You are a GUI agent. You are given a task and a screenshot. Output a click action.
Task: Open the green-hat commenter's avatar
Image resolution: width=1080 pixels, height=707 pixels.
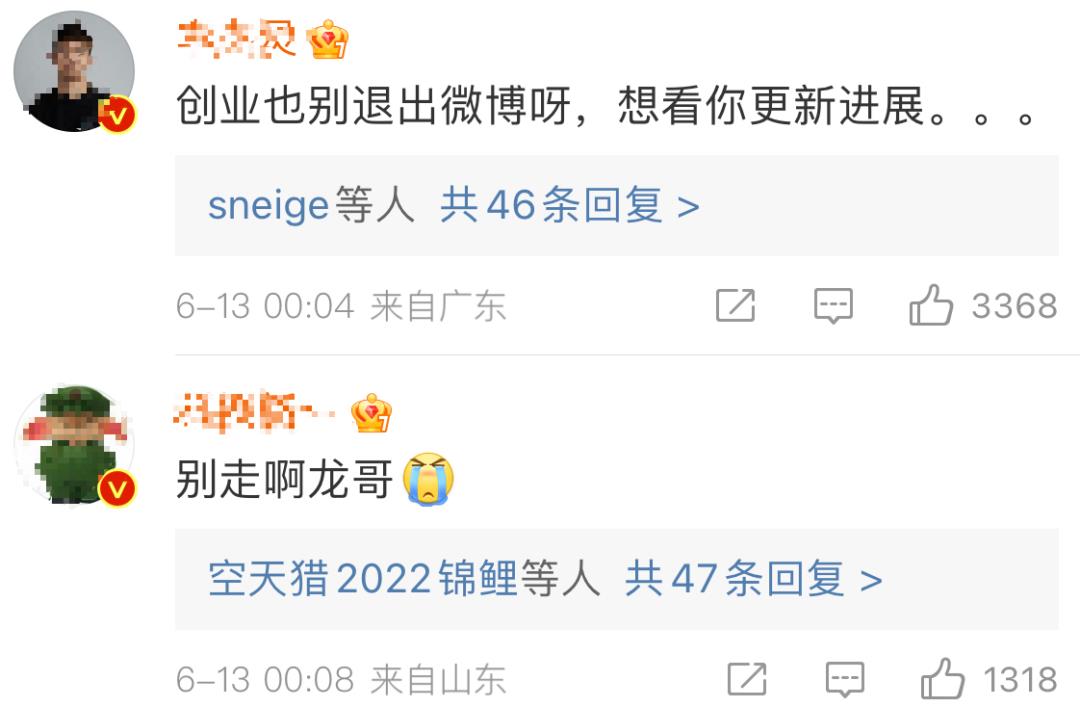pos(74,445)
